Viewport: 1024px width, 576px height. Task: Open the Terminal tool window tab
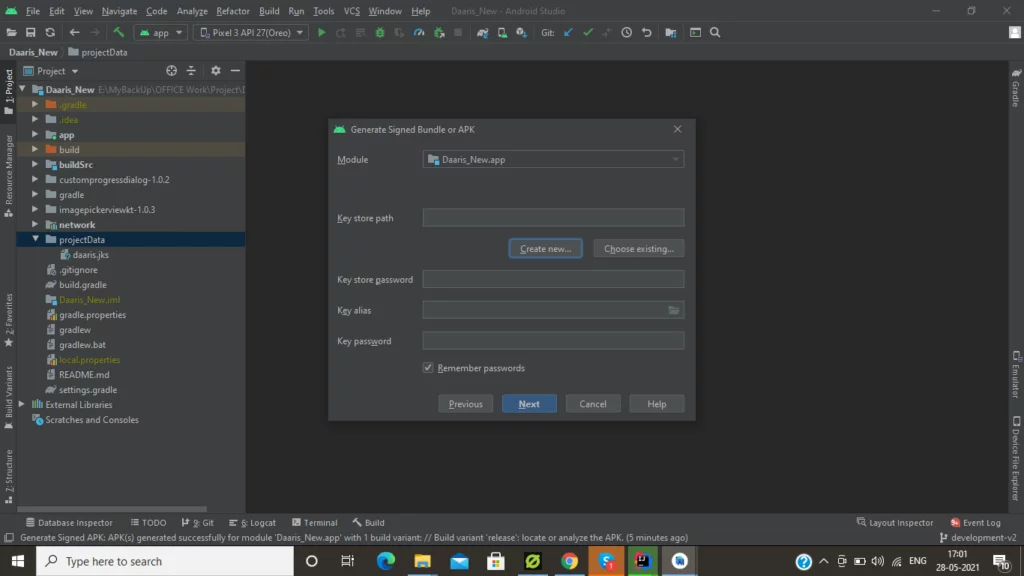(x=314, y=523)
